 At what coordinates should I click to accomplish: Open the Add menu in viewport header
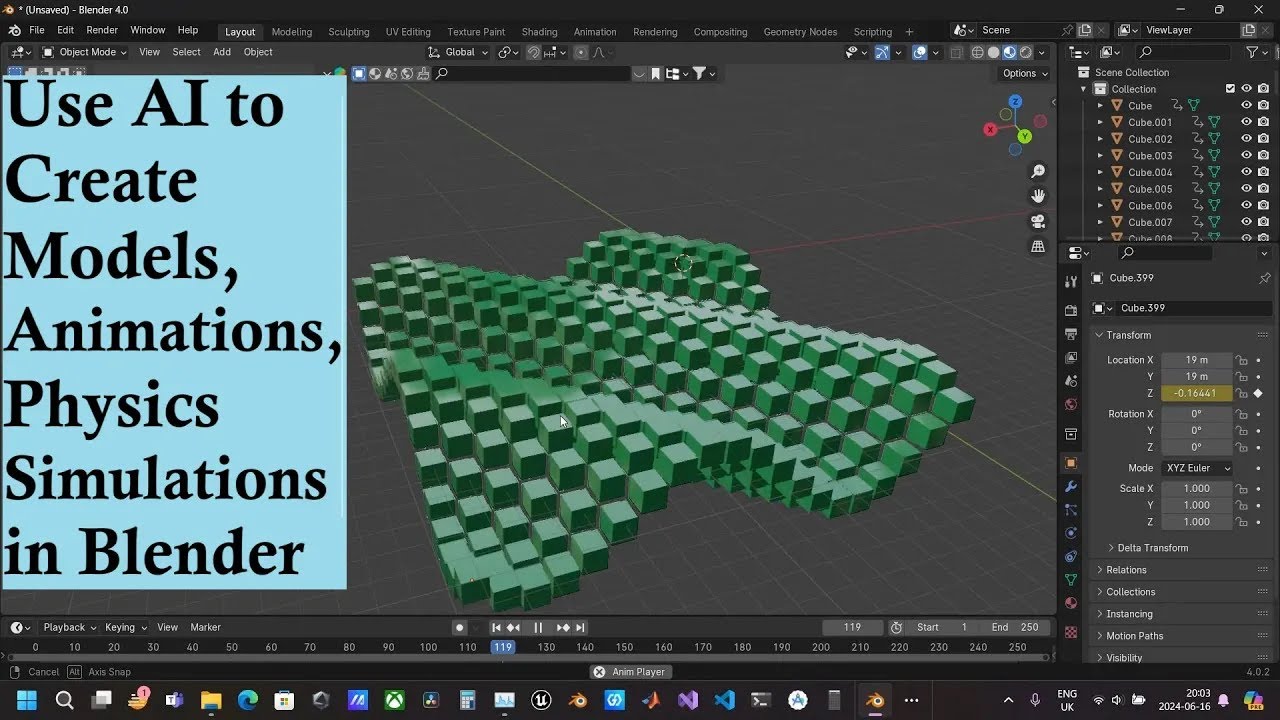(222, 52)
